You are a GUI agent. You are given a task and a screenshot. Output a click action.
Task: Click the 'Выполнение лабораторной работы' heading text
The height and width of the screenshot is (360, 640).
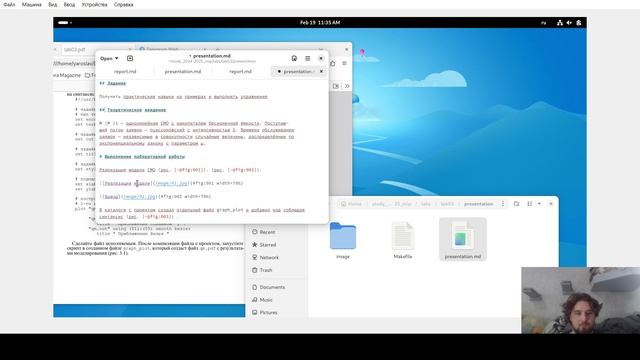144,157
